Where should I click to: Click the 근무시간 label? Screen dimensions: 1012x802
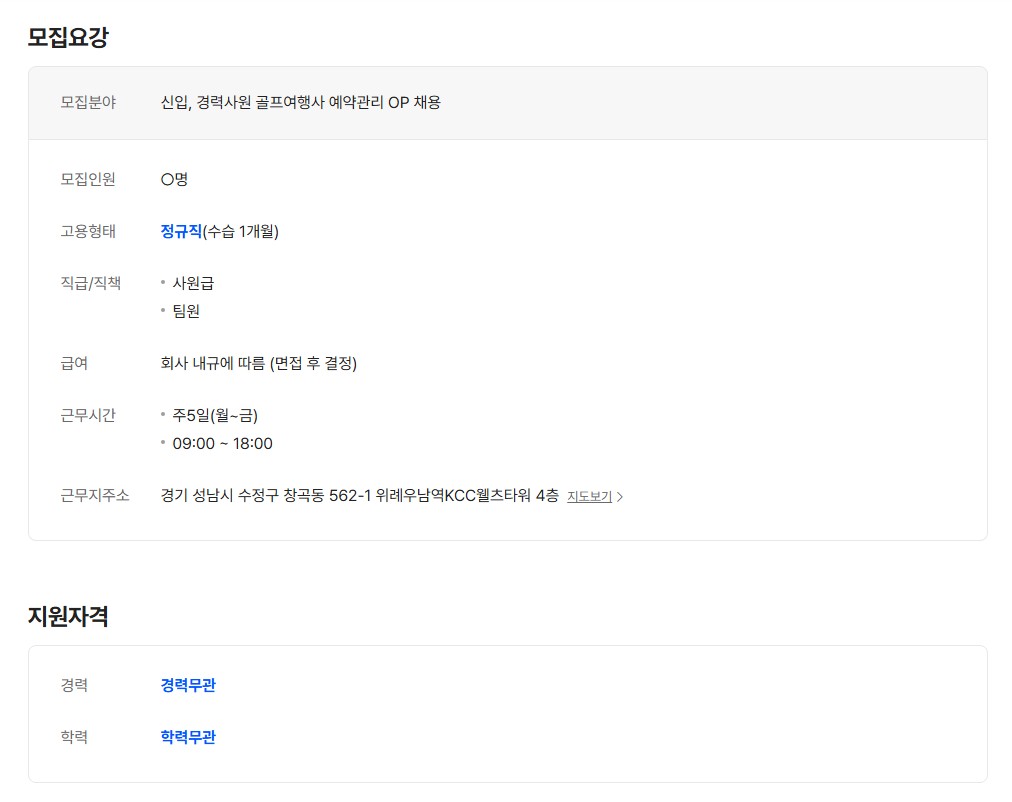click(x=88, y=415)
